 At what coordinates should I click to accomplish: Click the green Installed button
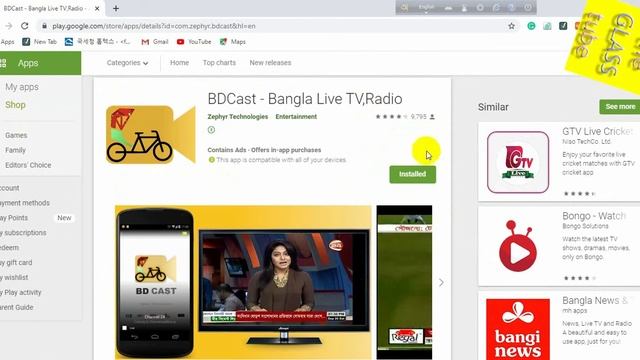click(413, 174)
